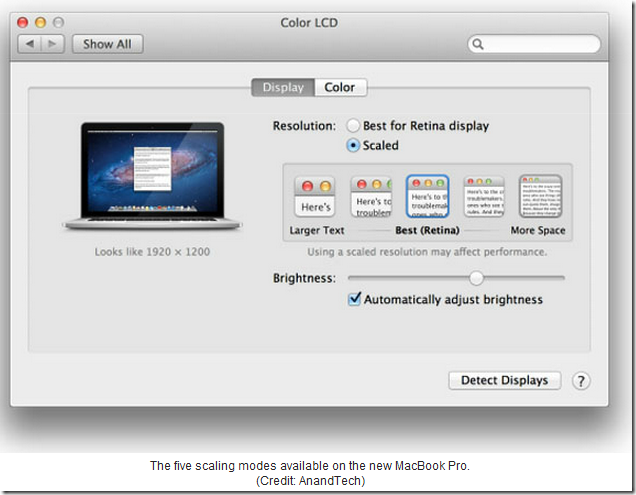The height and width of the screenshot is (495, 636).
Task: Click the "Best (Retina)" label
Action: (x=428, y=230)
